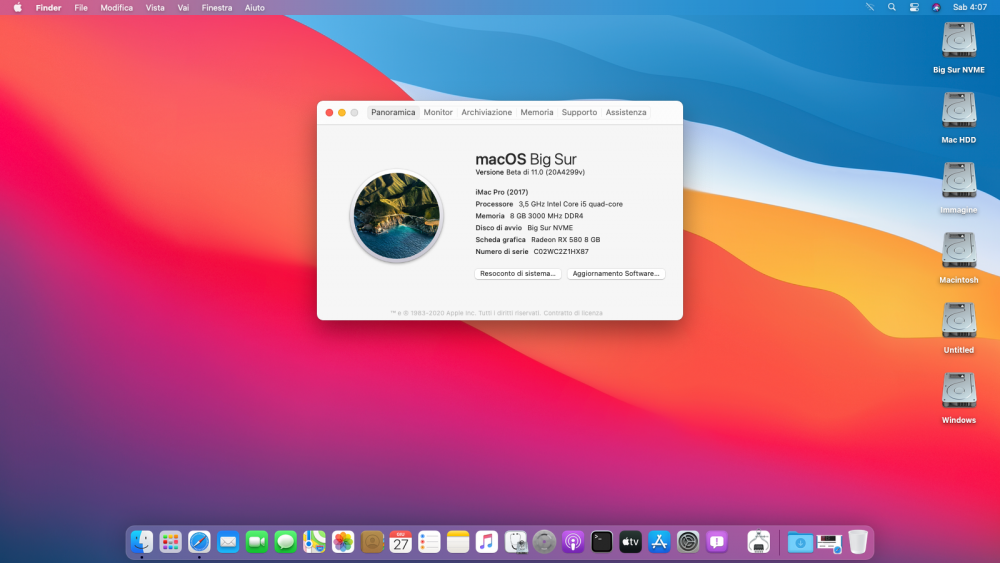Open Spotlight search in menu bar
Image resolution: width=1000 pixels, height=563 pixels.
892,8
